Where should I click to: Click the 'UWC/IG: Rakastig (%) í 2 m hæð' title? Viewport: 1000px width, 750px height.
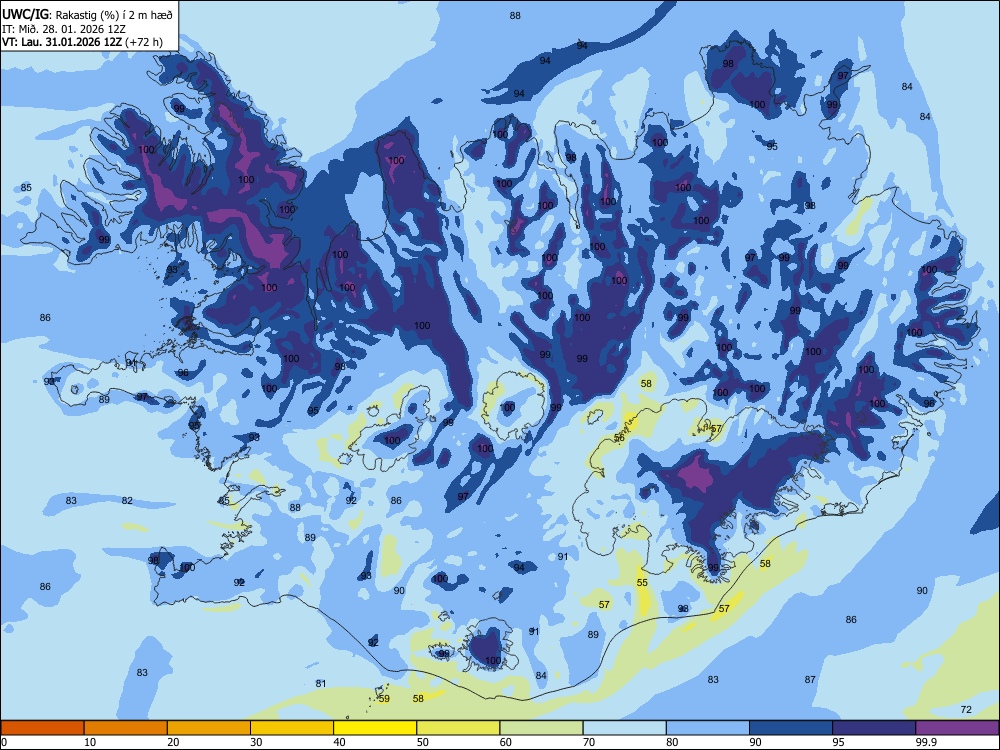pos(87,15)
